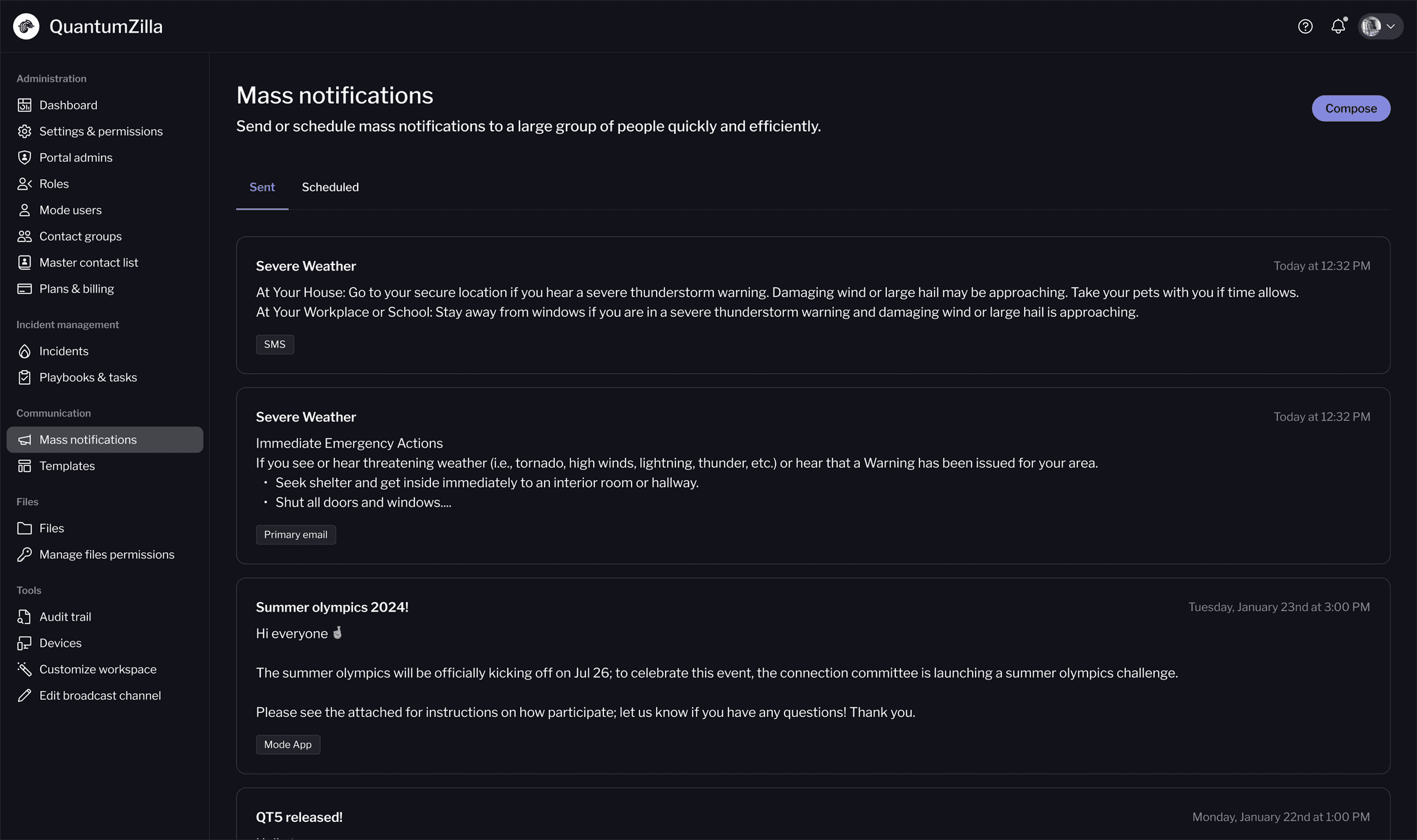Image resolution: width=1417 pixels, height=840 pixels.
Task: Click the QuantumZilla logo icon
Action: [26, 26]
